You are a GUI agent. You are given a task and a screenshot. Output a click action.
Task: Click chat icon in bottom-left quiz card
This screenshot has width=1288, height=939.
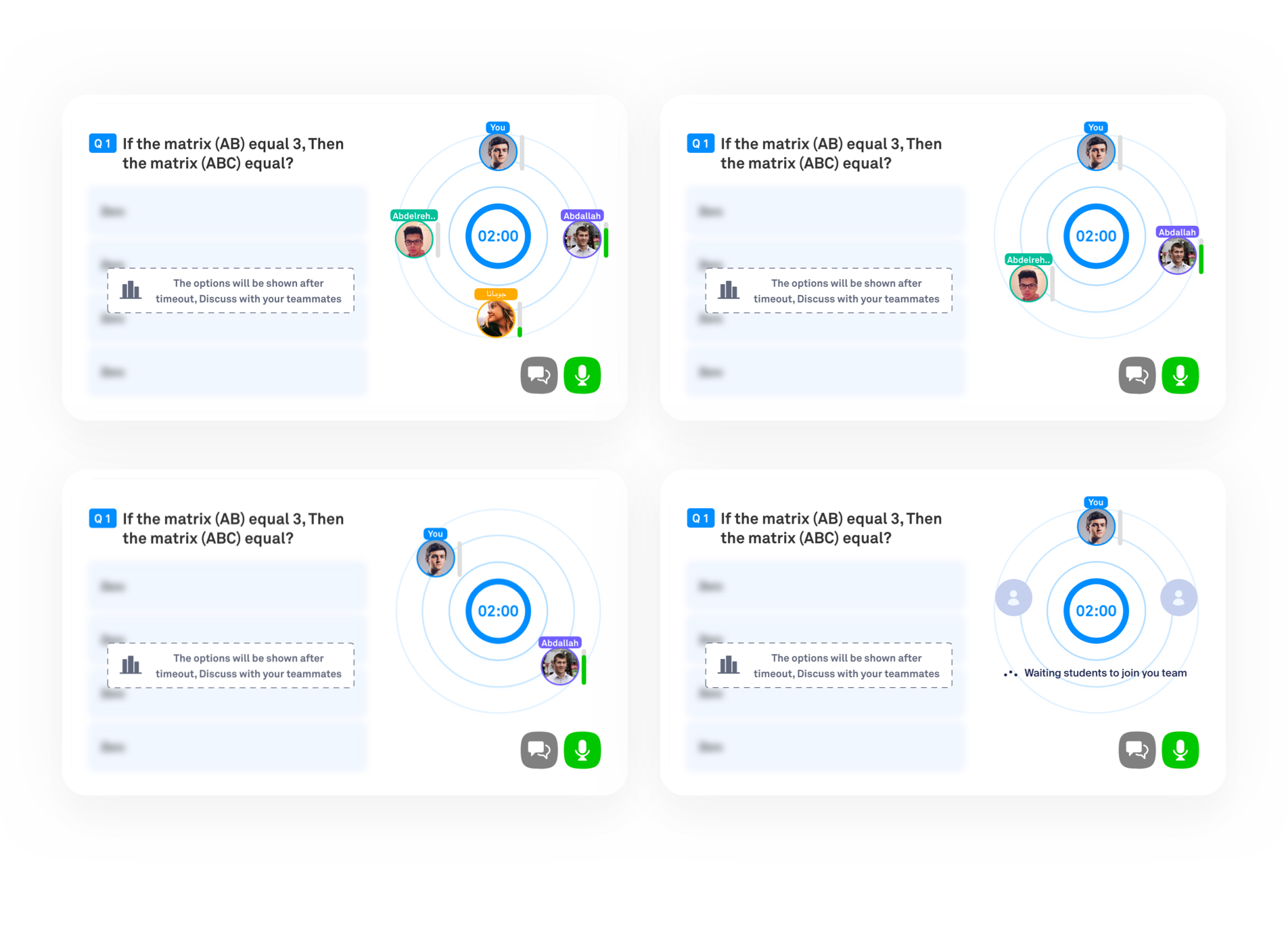click(539, 750)
